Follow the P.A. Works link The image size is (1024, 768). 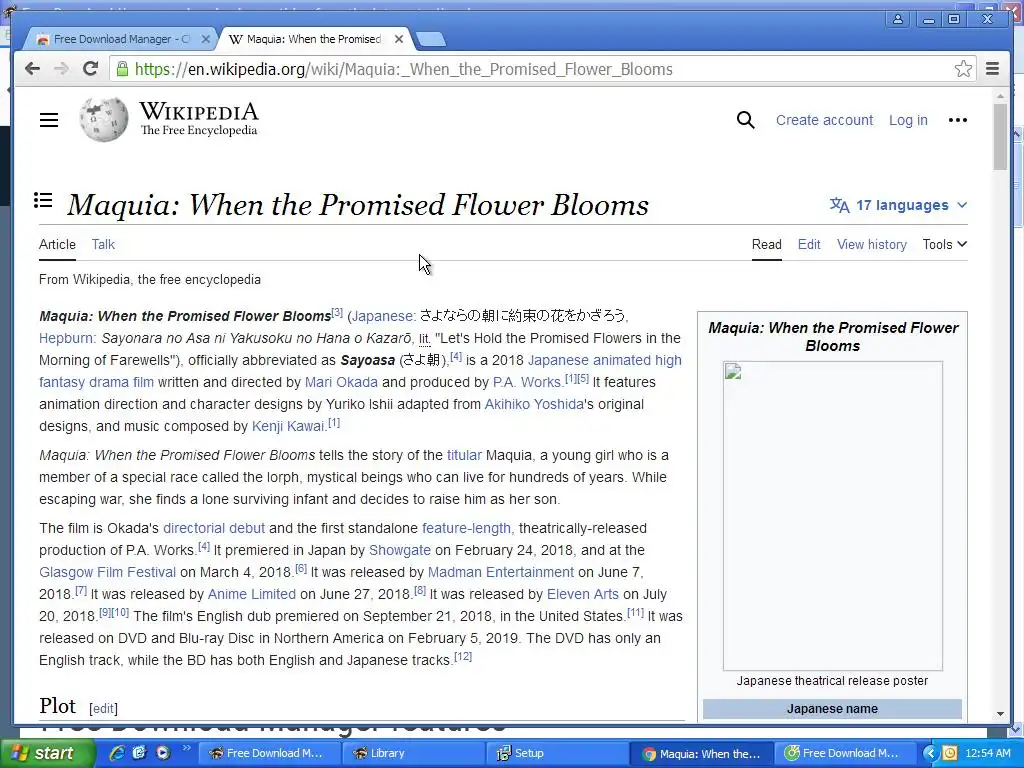pos(528,382)
